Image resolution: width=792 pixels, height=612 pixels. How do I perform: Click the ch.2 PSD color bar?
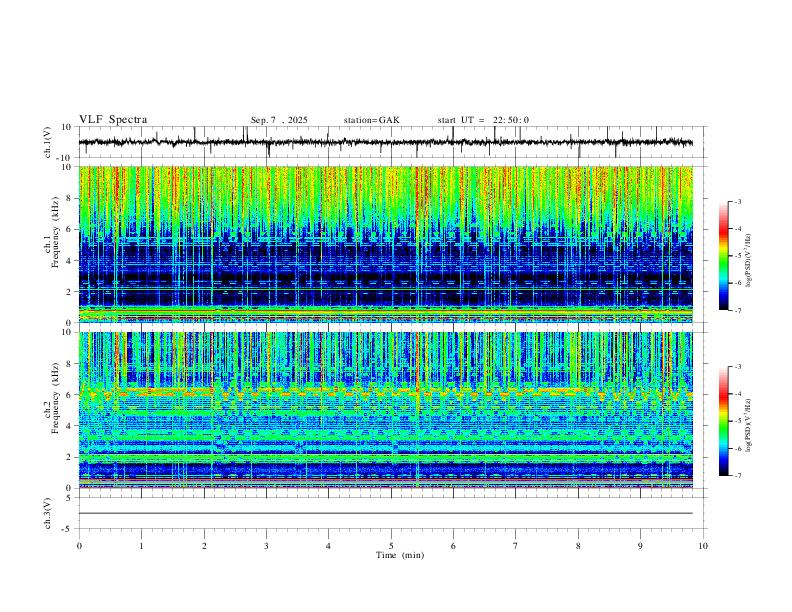click(724, 421)
